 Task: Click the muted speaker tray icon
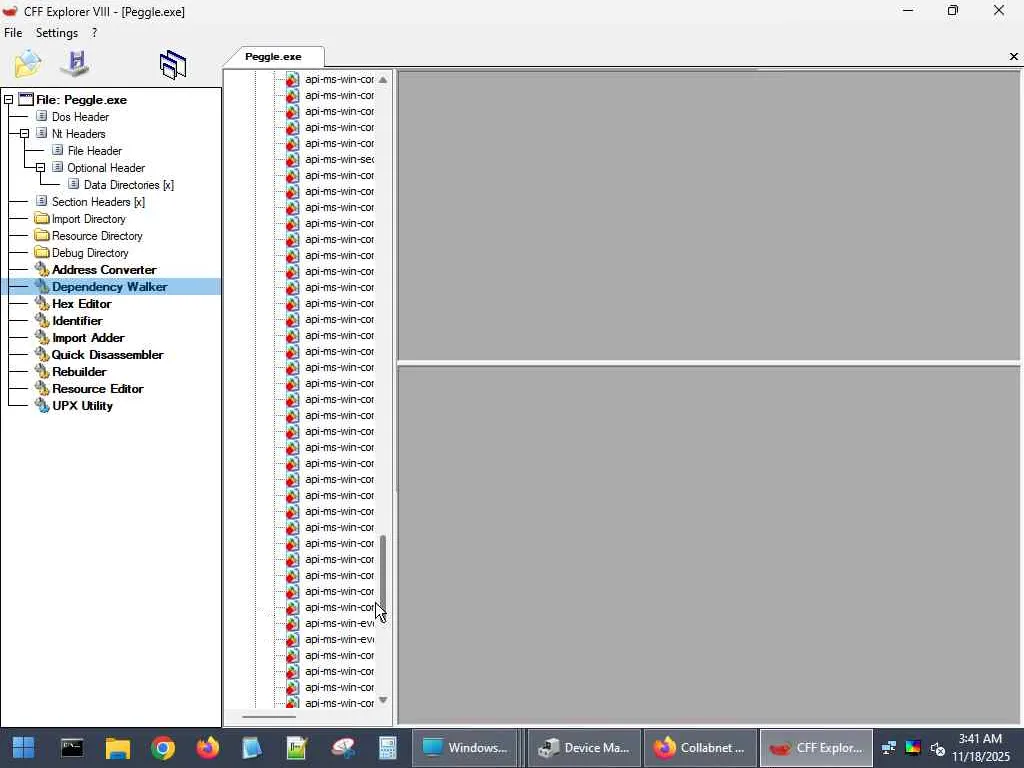938,748
